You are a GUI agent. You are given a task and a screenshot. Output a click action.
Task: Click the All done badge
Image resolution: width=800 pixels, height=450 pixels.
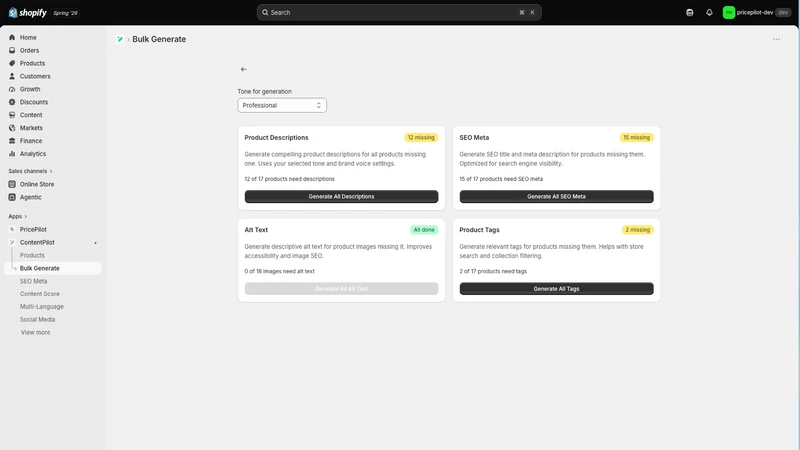pos(424,230)
